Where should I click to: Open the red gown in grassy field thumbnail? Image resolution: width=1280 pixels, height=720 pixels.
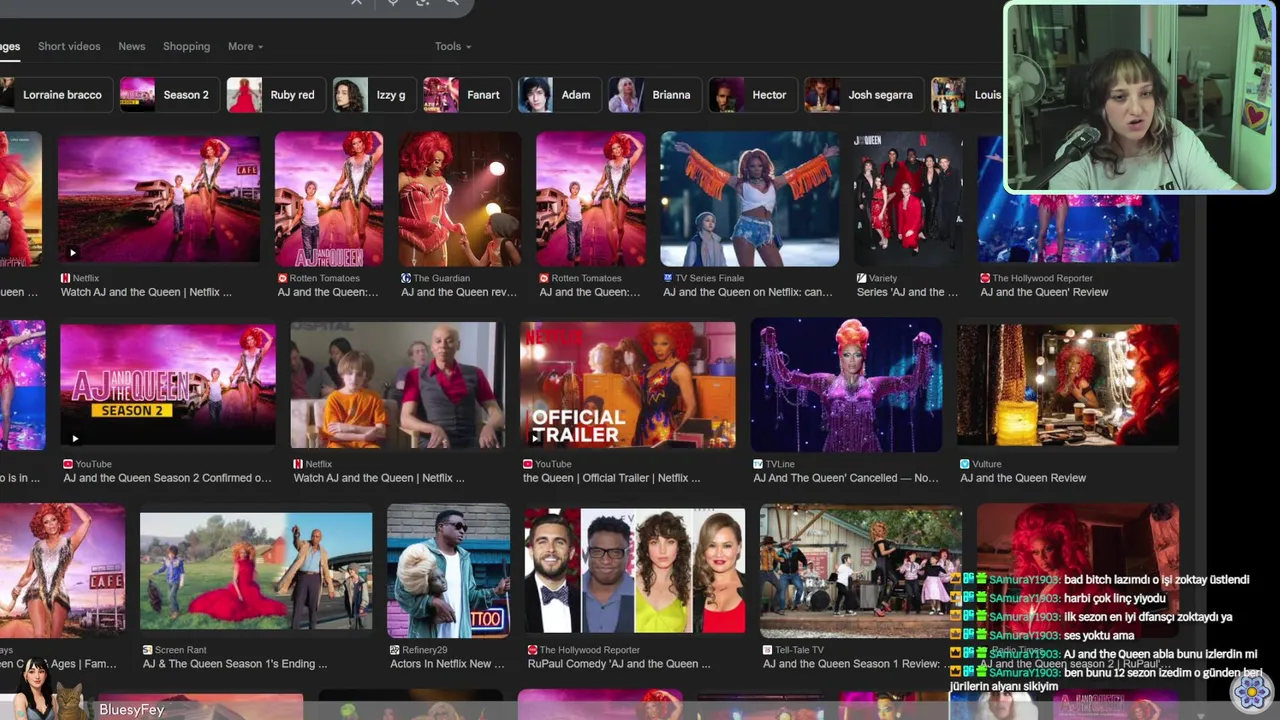pos(256,571)
